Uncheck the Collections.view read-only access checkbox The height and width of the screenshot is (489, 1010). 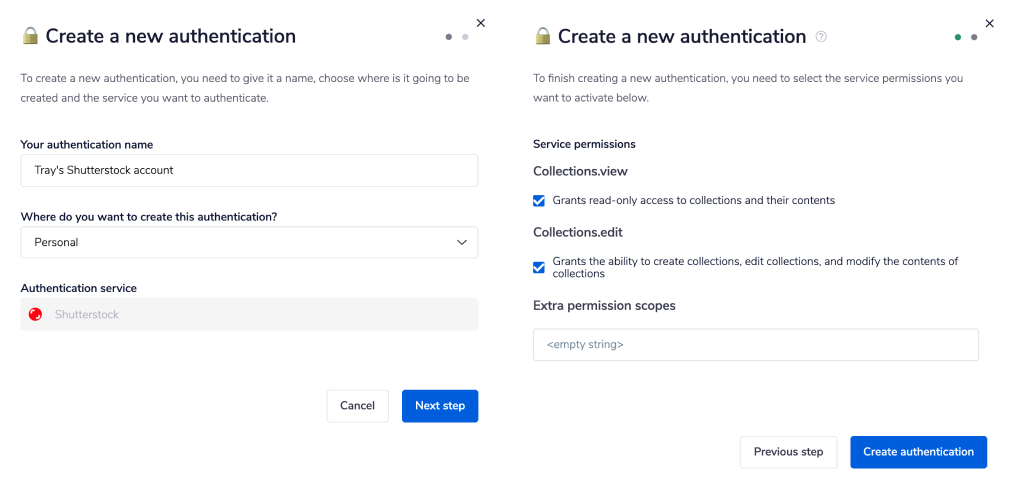[540, 201]
